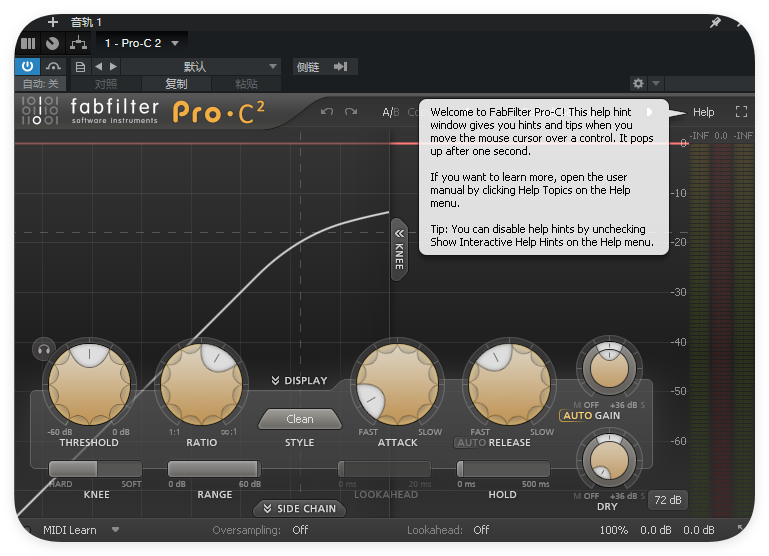769x556 pixels.
Task: Click the plus icon beside 音轨 1
Action: (53, 22)
